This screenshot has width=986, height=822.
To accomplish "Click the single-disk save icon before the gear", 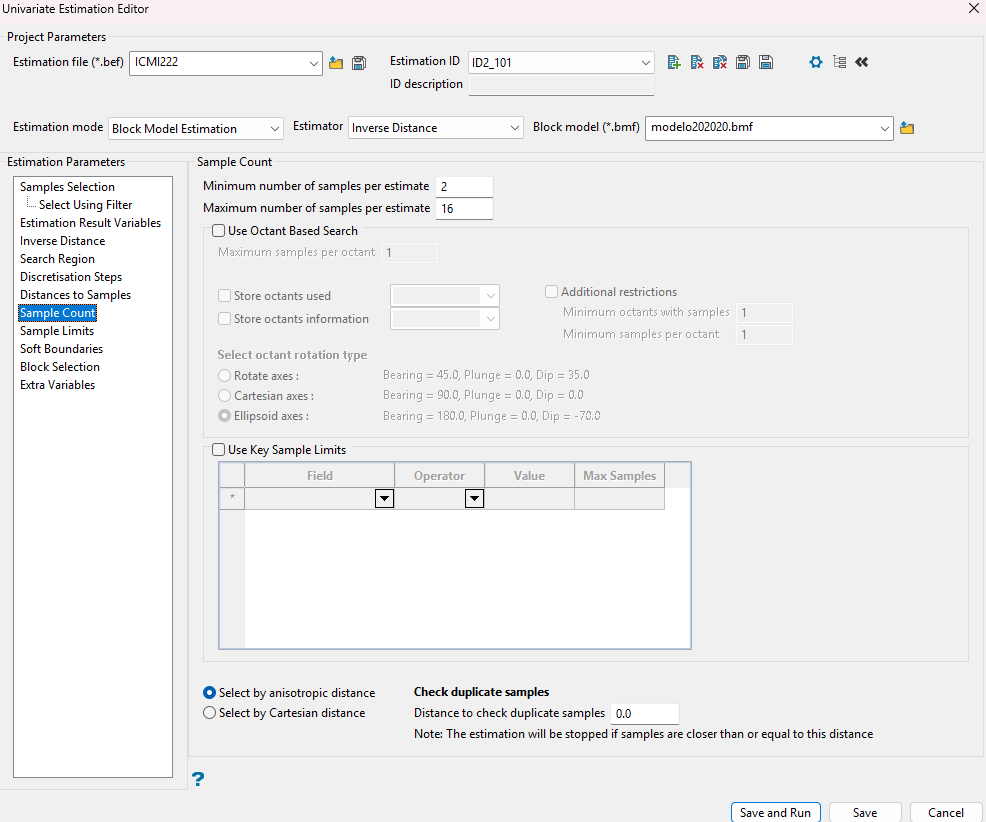I will point(766,62).
